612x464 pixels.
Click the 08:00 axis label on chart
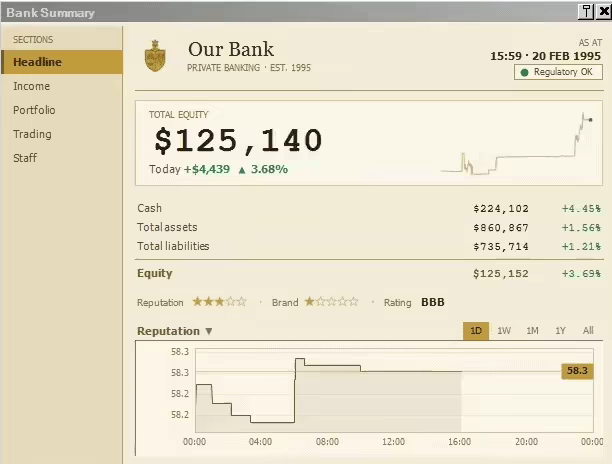coord(327,442)
